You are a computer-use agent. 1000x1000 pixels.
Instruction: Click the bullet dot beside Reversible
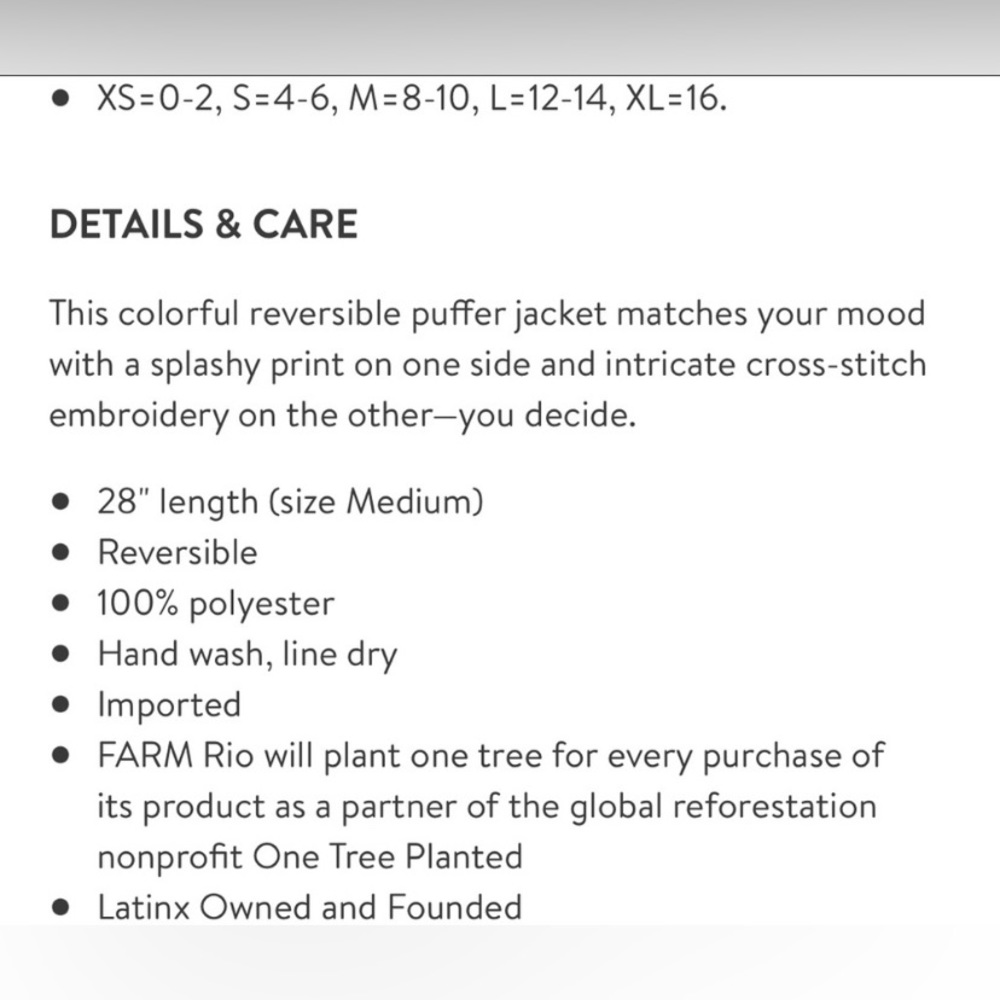point(61,552)
